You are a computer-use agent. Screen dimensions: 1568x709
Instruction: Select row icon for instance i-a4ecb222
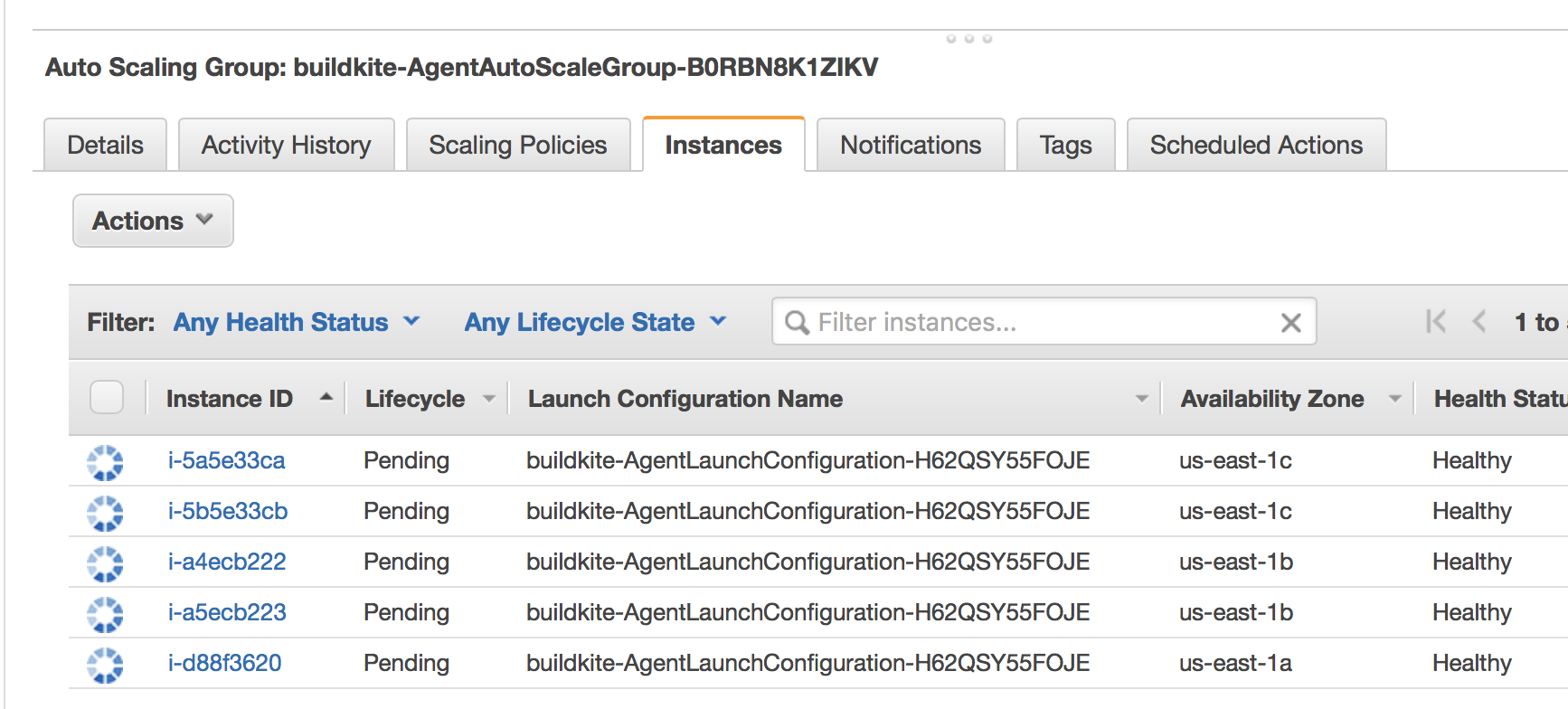coord(105,563)
